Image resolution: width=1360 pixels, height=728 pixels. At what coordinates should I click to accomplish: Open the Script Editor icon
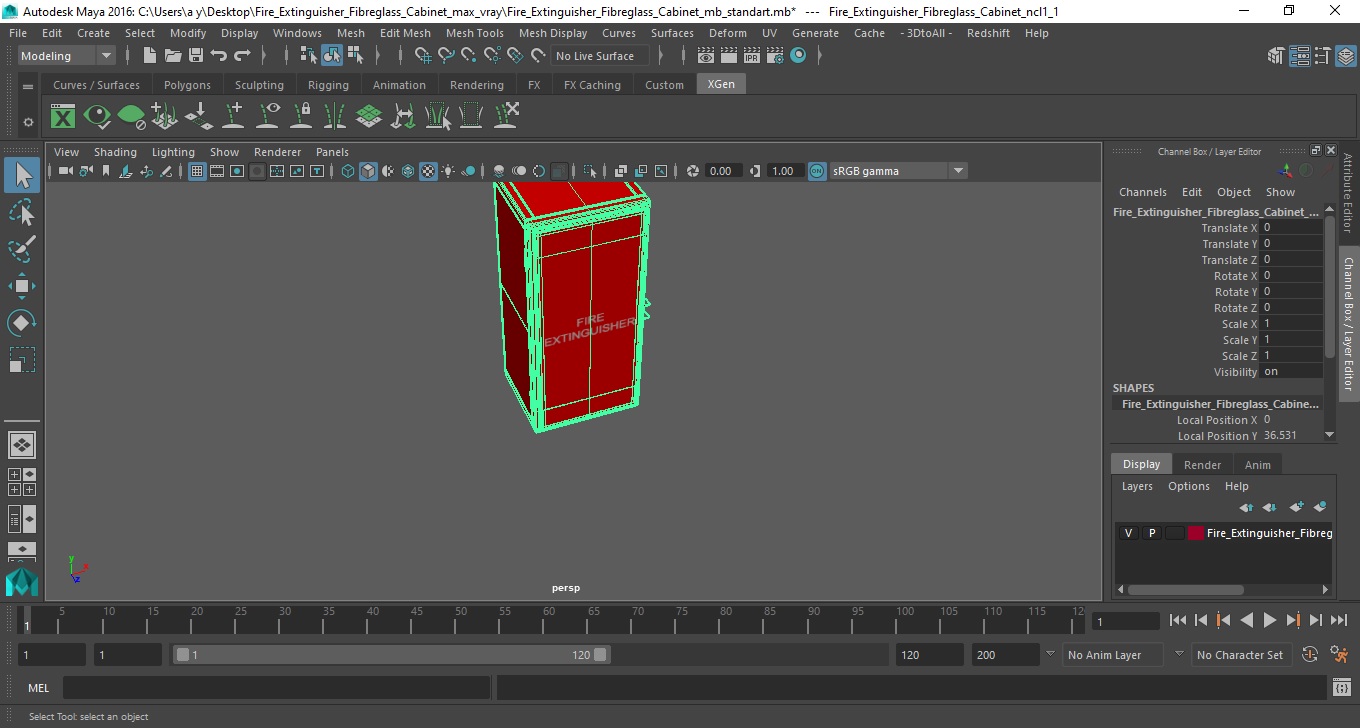point(1342,688)
